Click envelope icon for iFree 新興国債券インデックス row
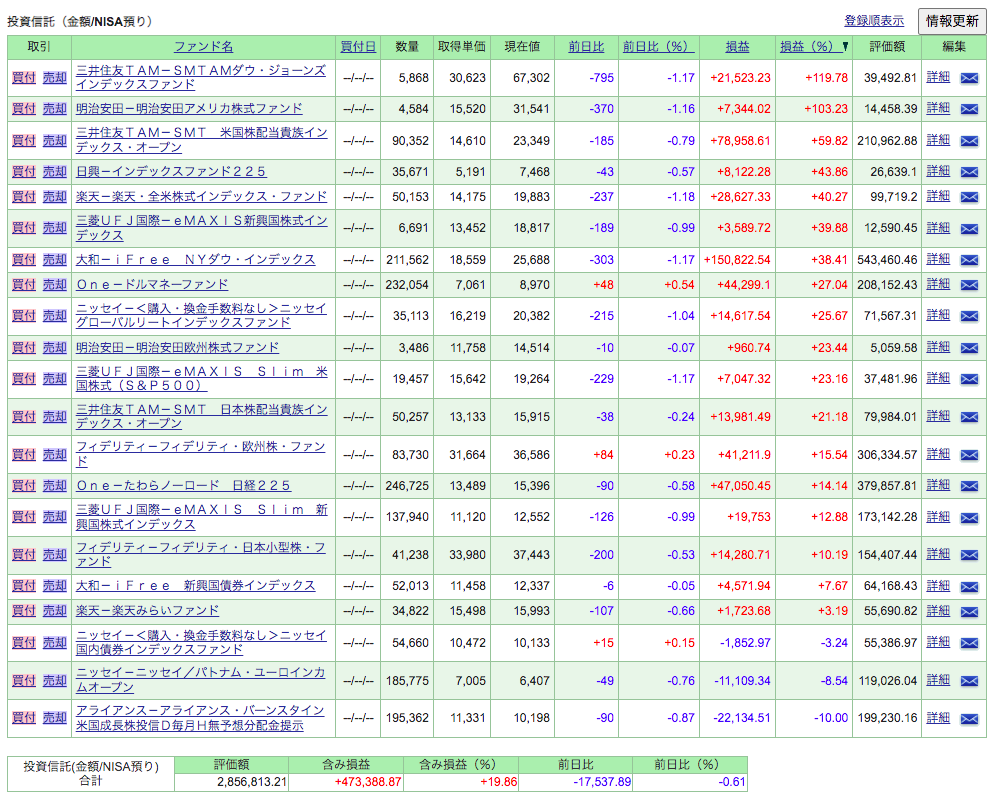Viewport: 997px width, 799px height. point(968,587)
